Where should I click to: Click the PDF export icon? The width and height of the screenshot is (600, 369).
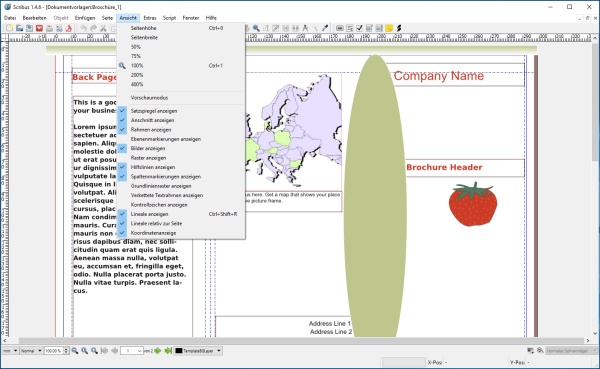point(69,28)
